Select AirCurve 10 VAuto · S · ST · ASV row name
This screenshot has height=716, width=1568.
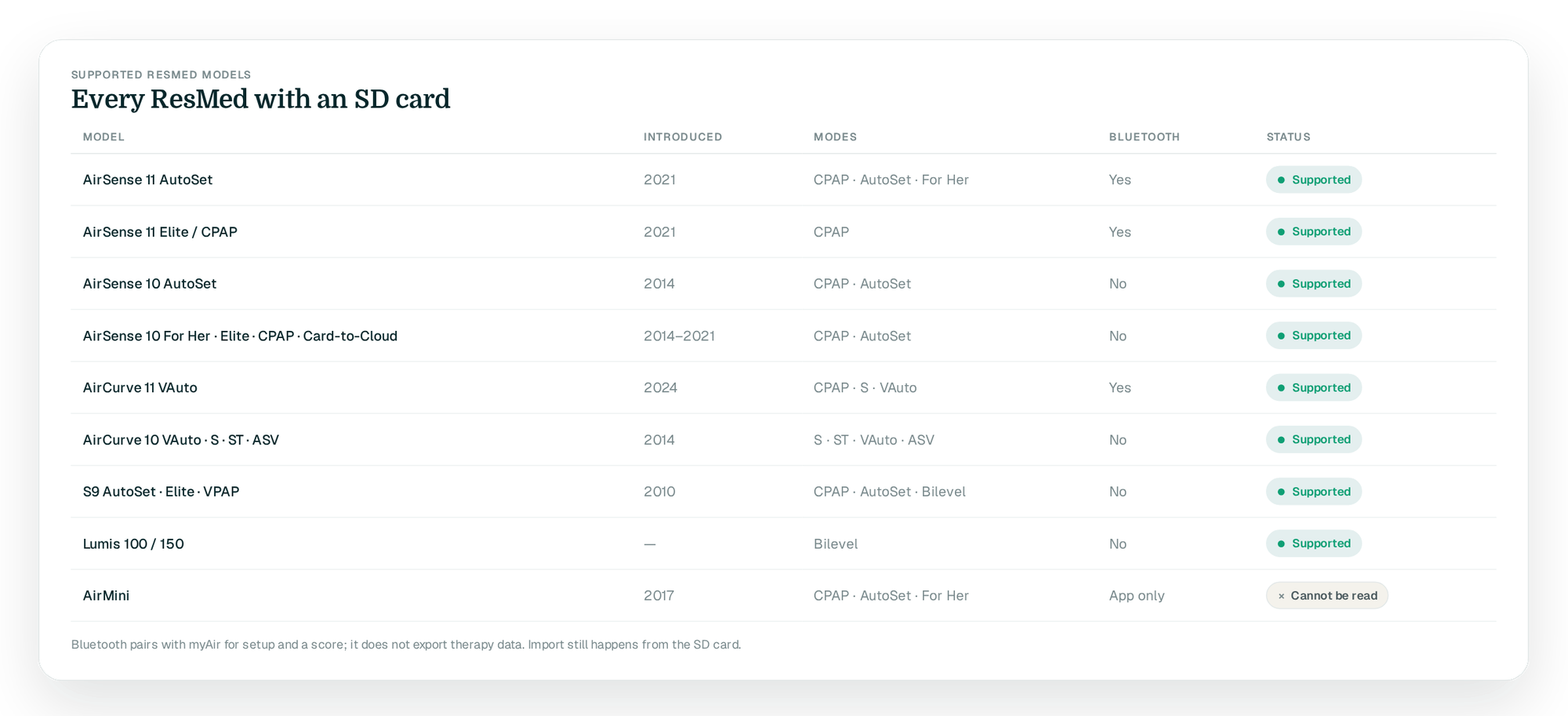[x=181, y=439]
